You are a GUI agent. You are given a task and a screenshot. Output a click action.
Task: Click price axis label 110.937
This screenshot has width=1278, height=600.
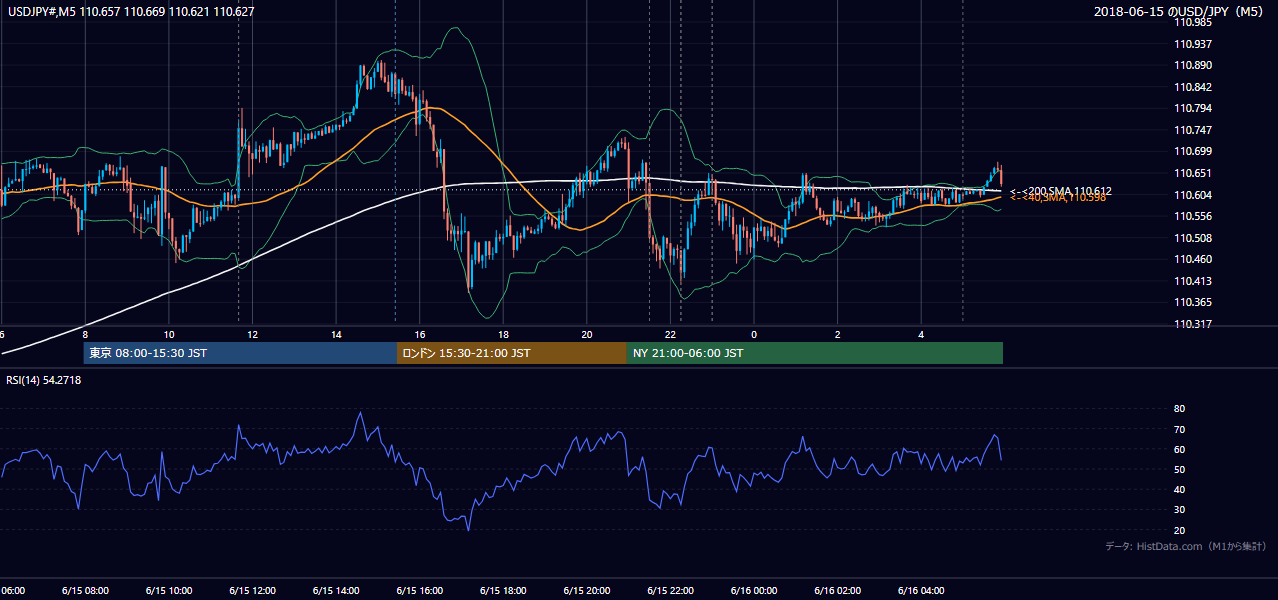click(x=1192, y=44)
